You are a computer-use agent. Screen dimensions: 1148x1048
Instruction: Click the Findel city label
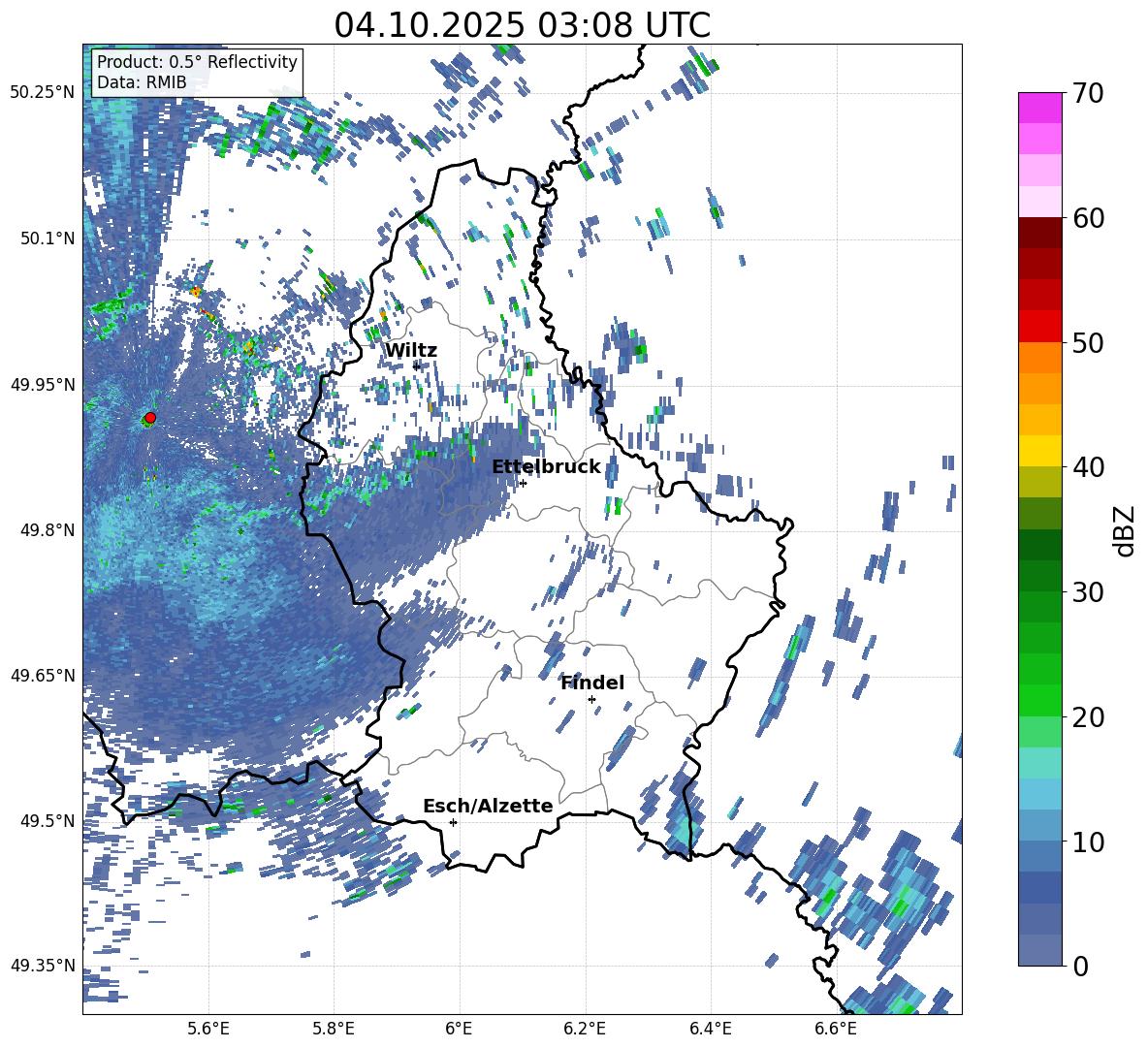592,683
